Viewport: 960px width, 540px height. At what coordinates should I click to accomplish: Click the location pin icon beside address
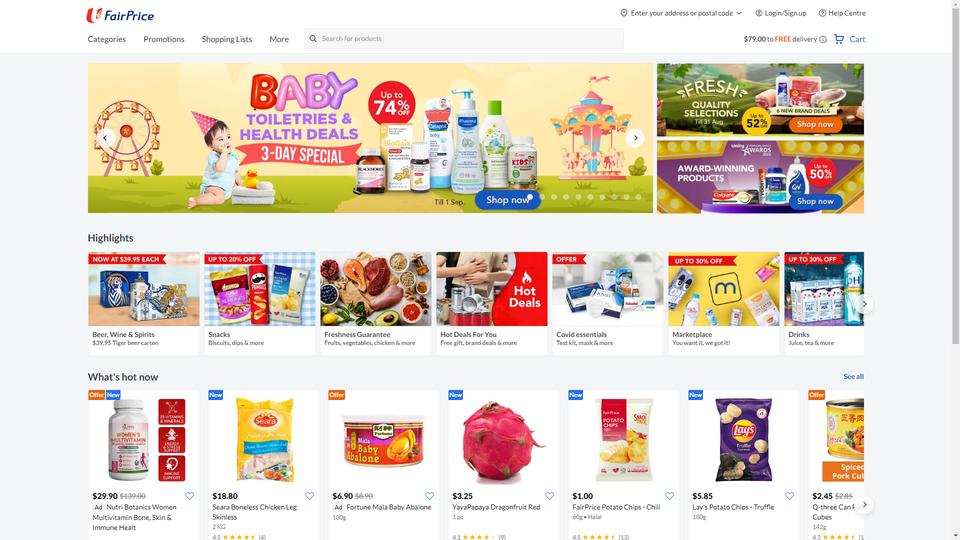pyautogui.click(x=624, y=13)
